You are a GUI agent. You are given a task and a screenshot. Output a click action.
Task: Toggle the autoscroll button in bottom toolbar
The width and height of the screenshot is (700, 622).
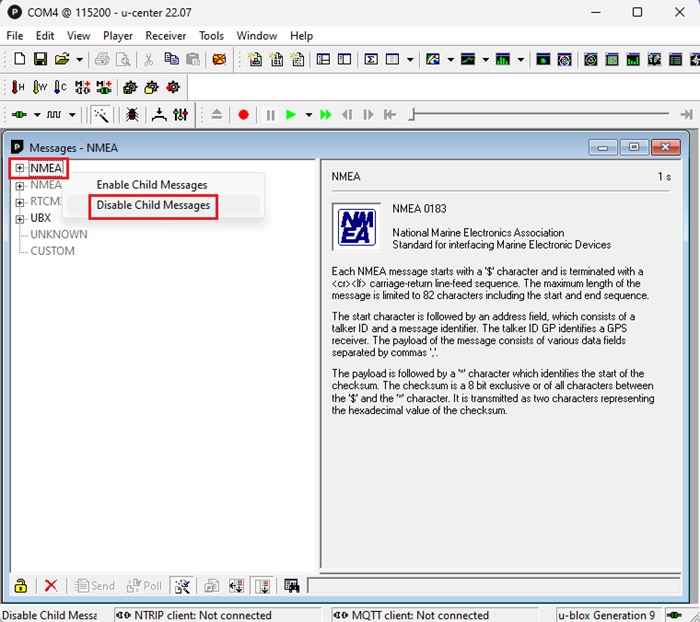[x=261, y=586]
